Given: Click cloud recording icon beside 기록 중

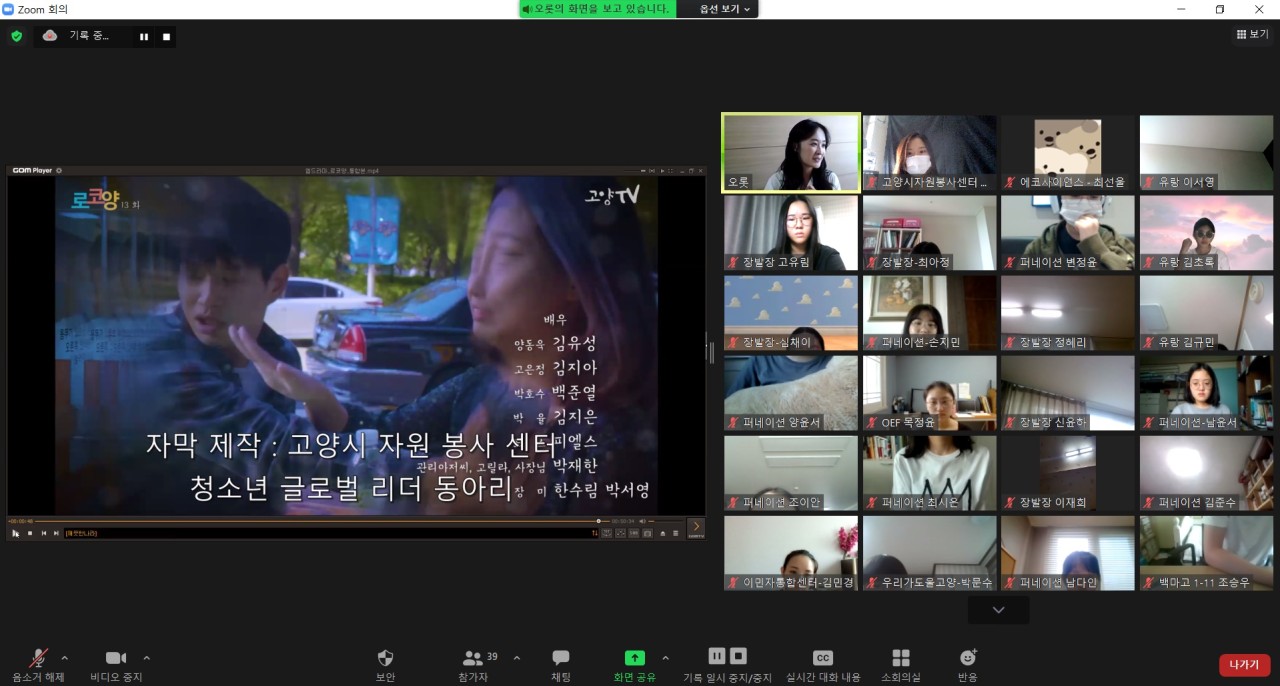Looking at the screenshot, I should point(50,36).
